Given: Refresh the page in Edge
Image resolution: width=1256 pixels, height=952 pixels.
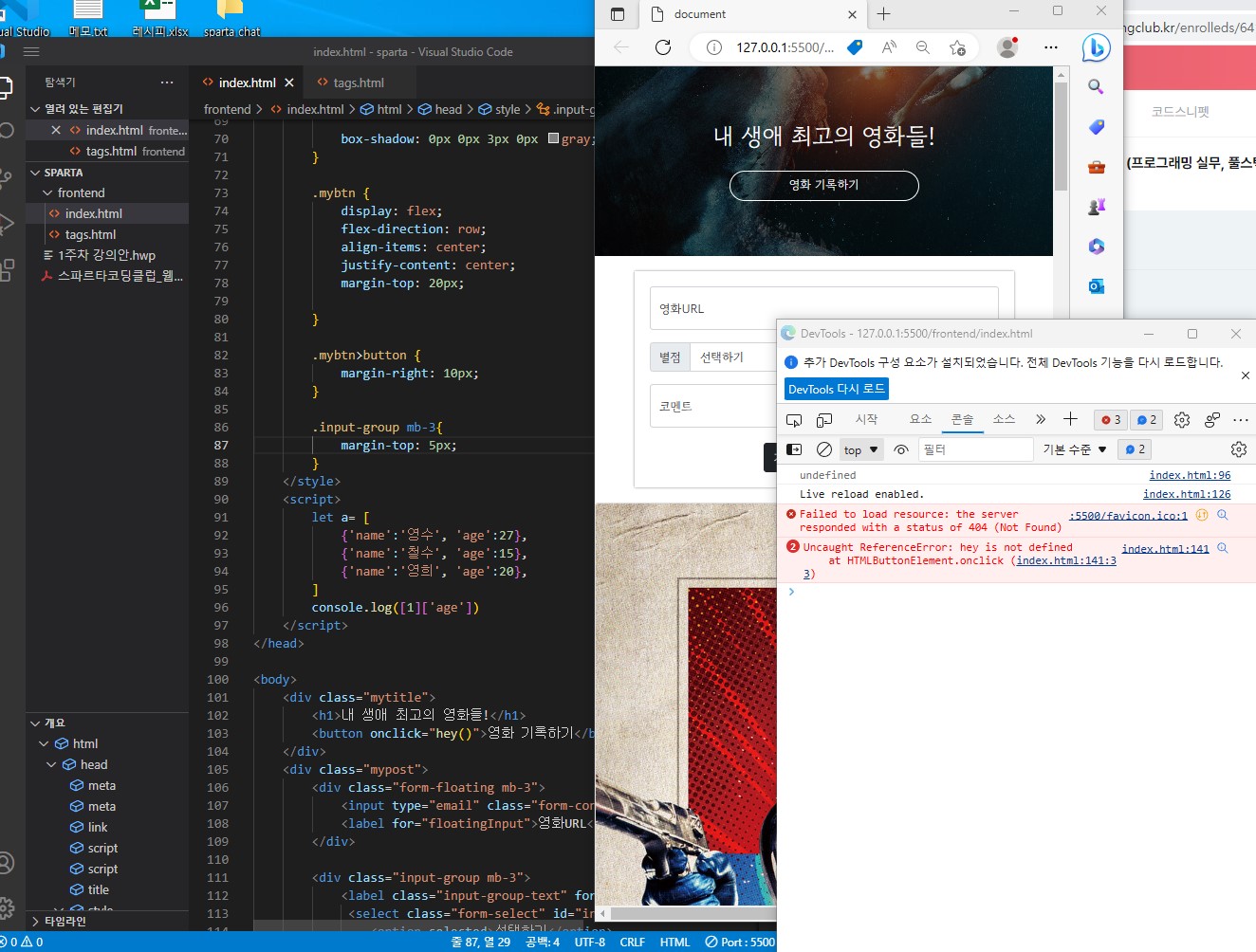Looking at the screenshot, I should (663, 47).
